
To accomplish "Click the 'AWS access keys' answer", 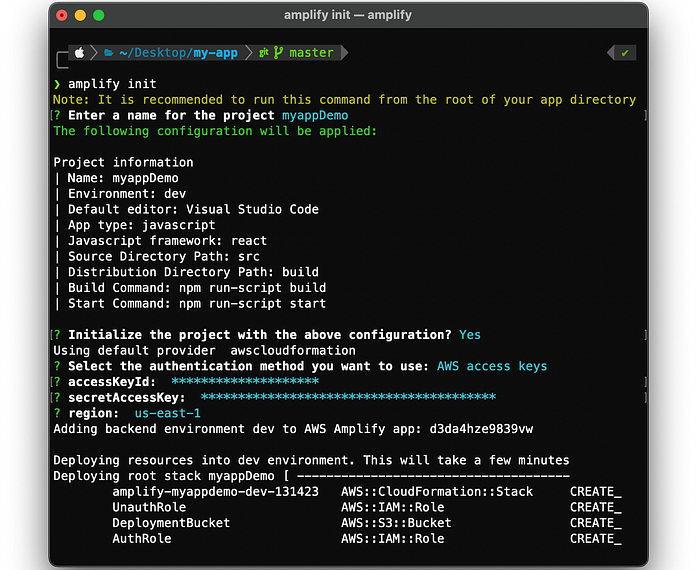I will pyautogui.click(x=492, y=366).
